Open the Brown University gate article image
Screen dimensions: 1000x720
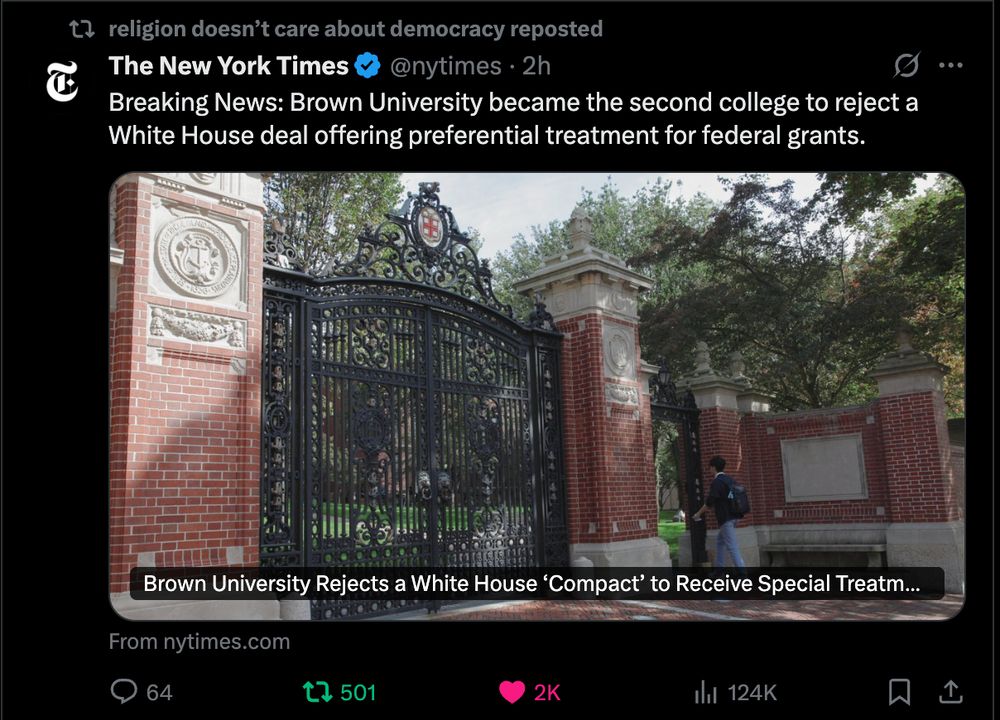[537, 396]
